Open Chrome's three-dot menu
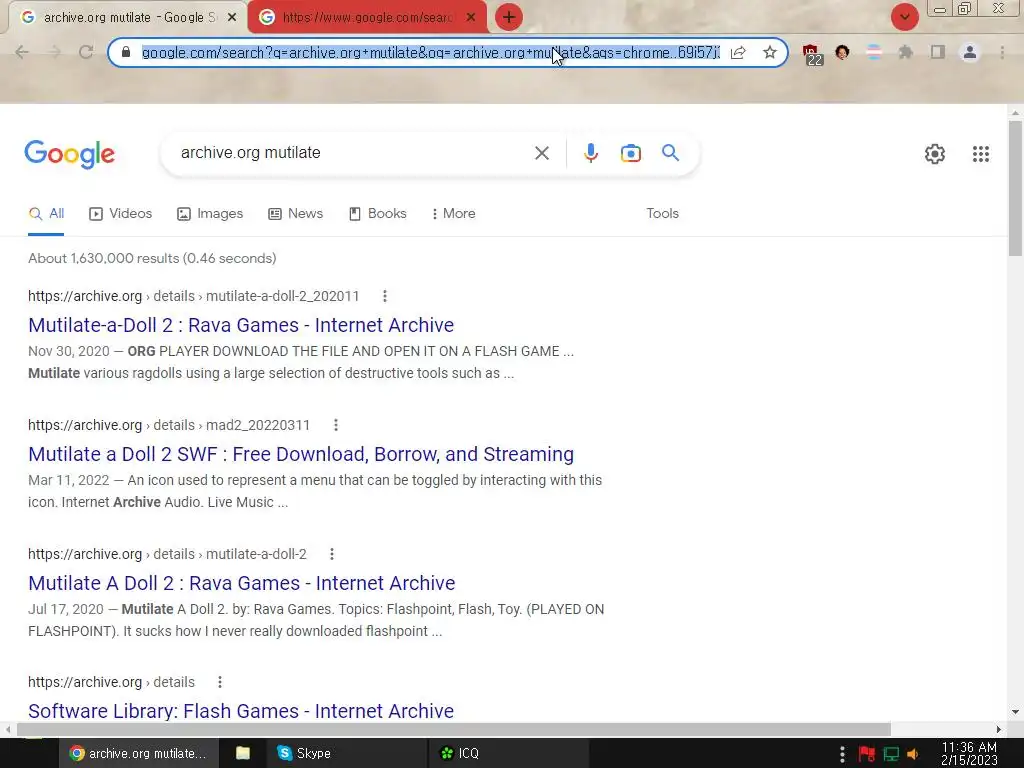This screenshot has height=768, width=1024. click(x=1002, y=52)
